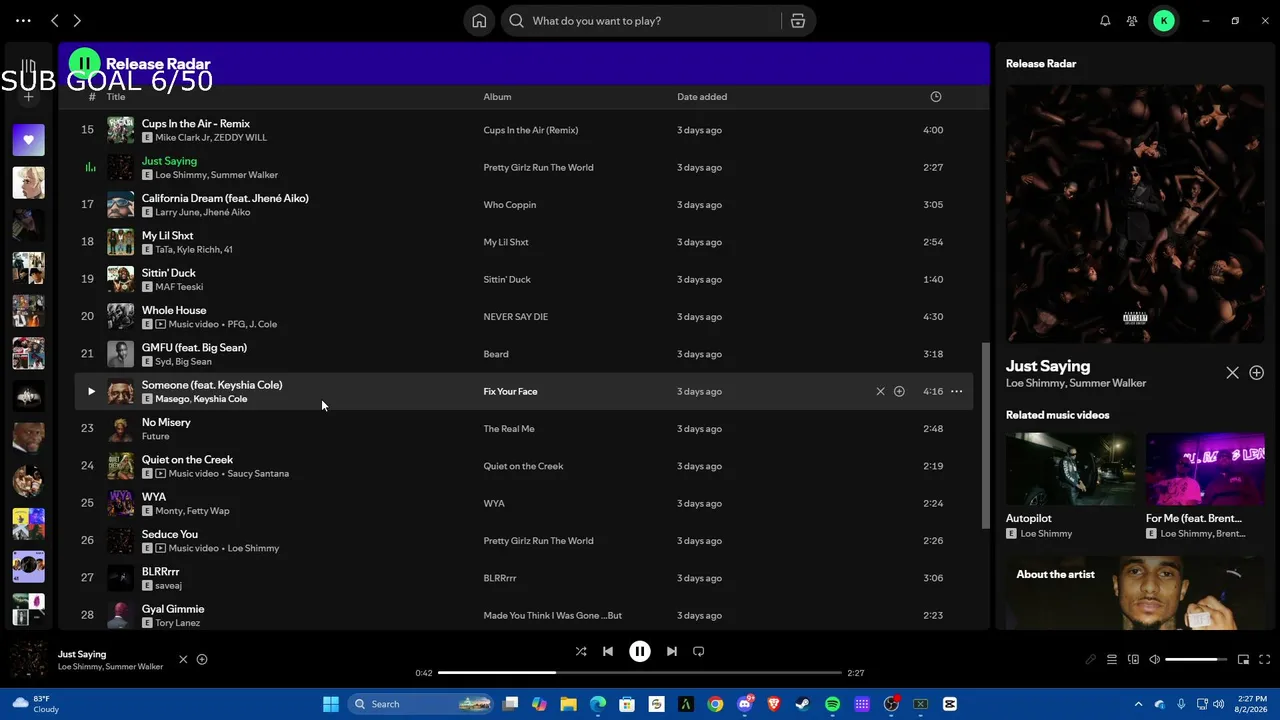
Task: Sort tracks by Date added column
Action: [702, 97]
